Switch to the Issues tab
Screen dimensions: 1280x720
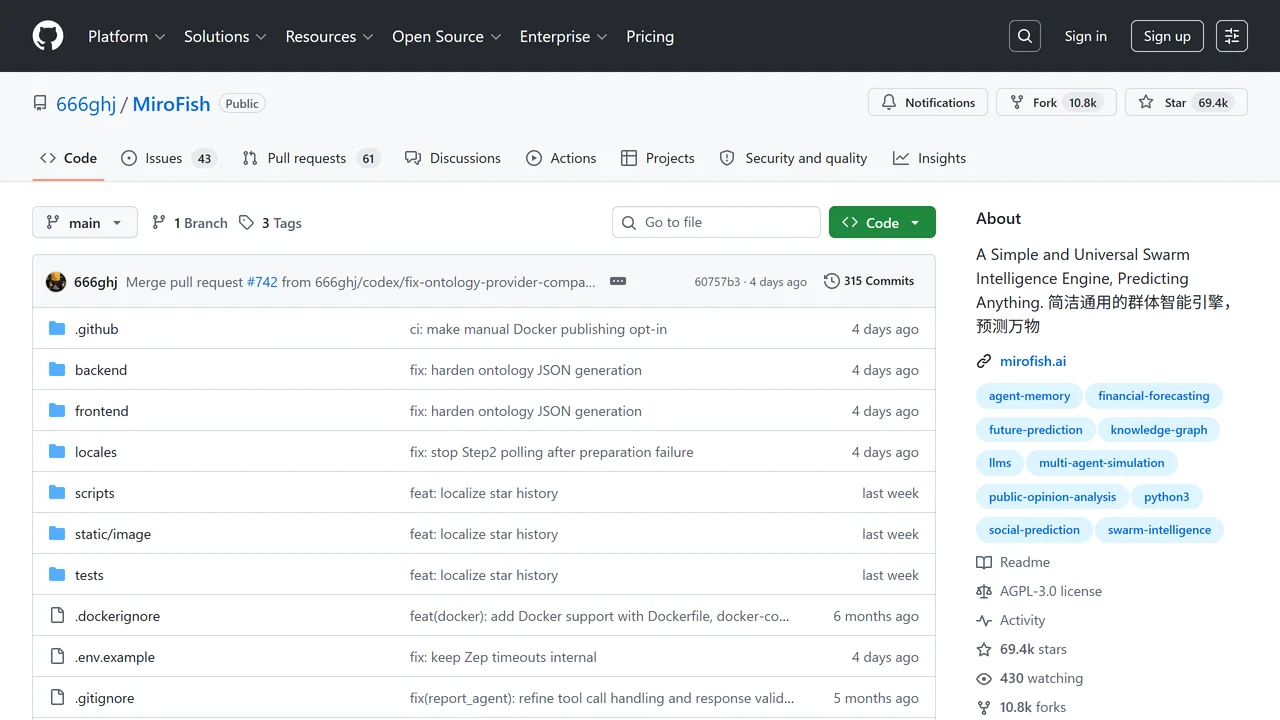169,158
